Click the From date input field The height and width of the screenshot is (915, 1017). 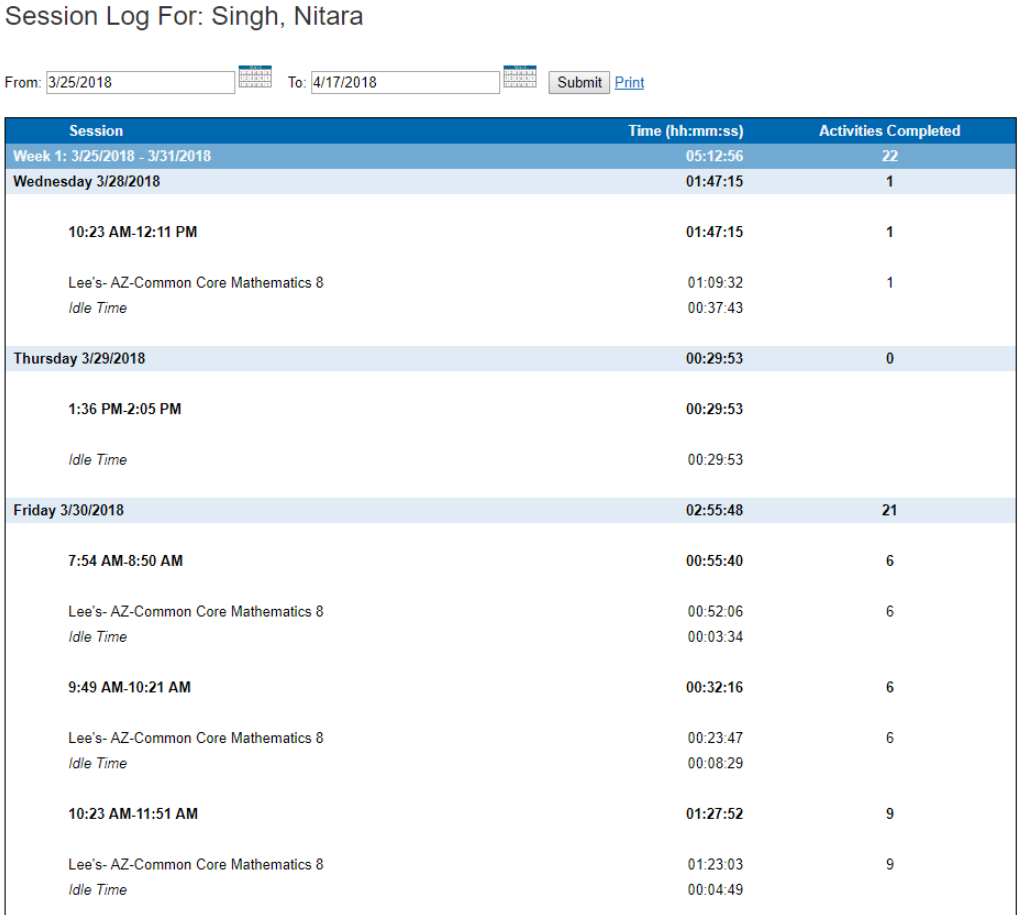coord(140,82)
